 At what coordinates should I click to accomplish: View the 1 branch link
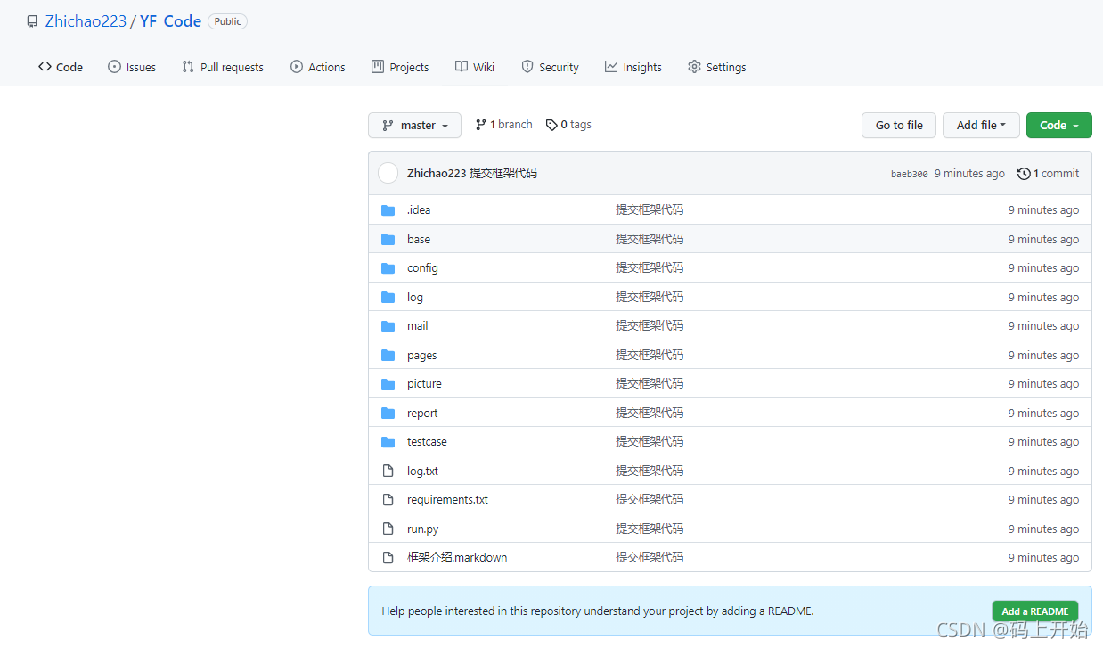click(504, 125)
